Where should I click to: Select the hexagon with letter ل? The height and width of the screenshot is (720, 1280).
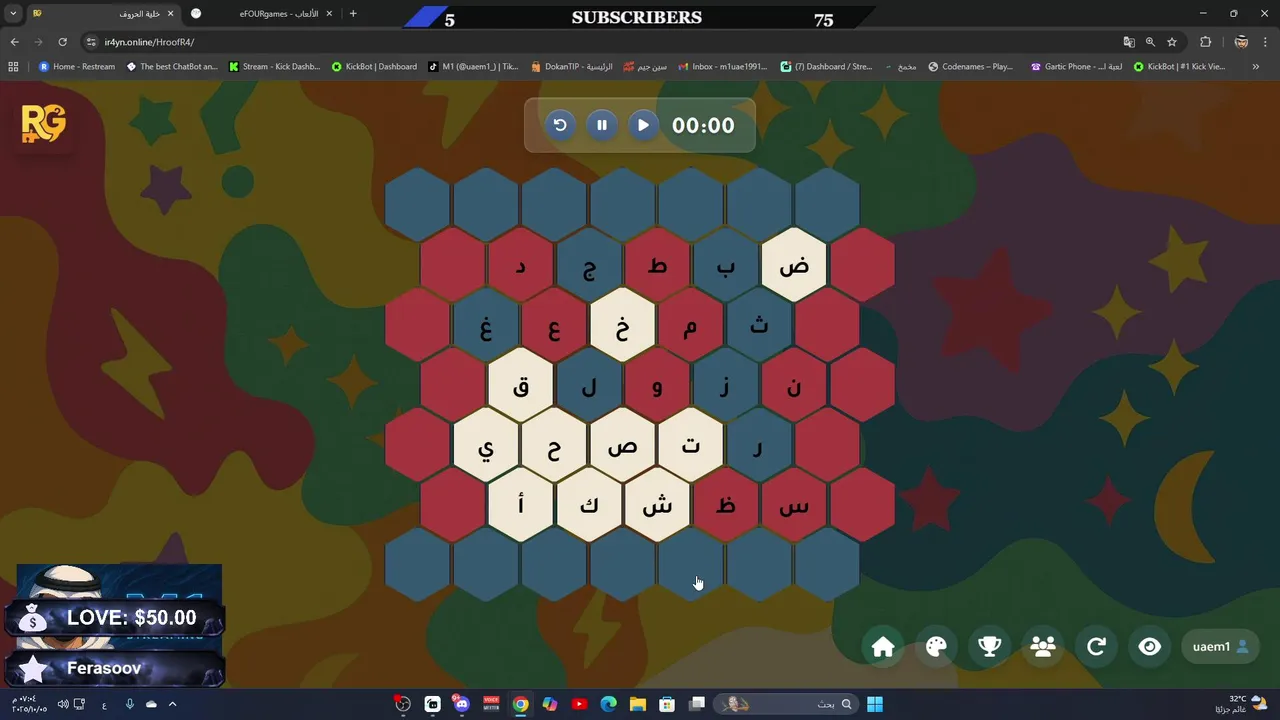click(x=589, y=386)
